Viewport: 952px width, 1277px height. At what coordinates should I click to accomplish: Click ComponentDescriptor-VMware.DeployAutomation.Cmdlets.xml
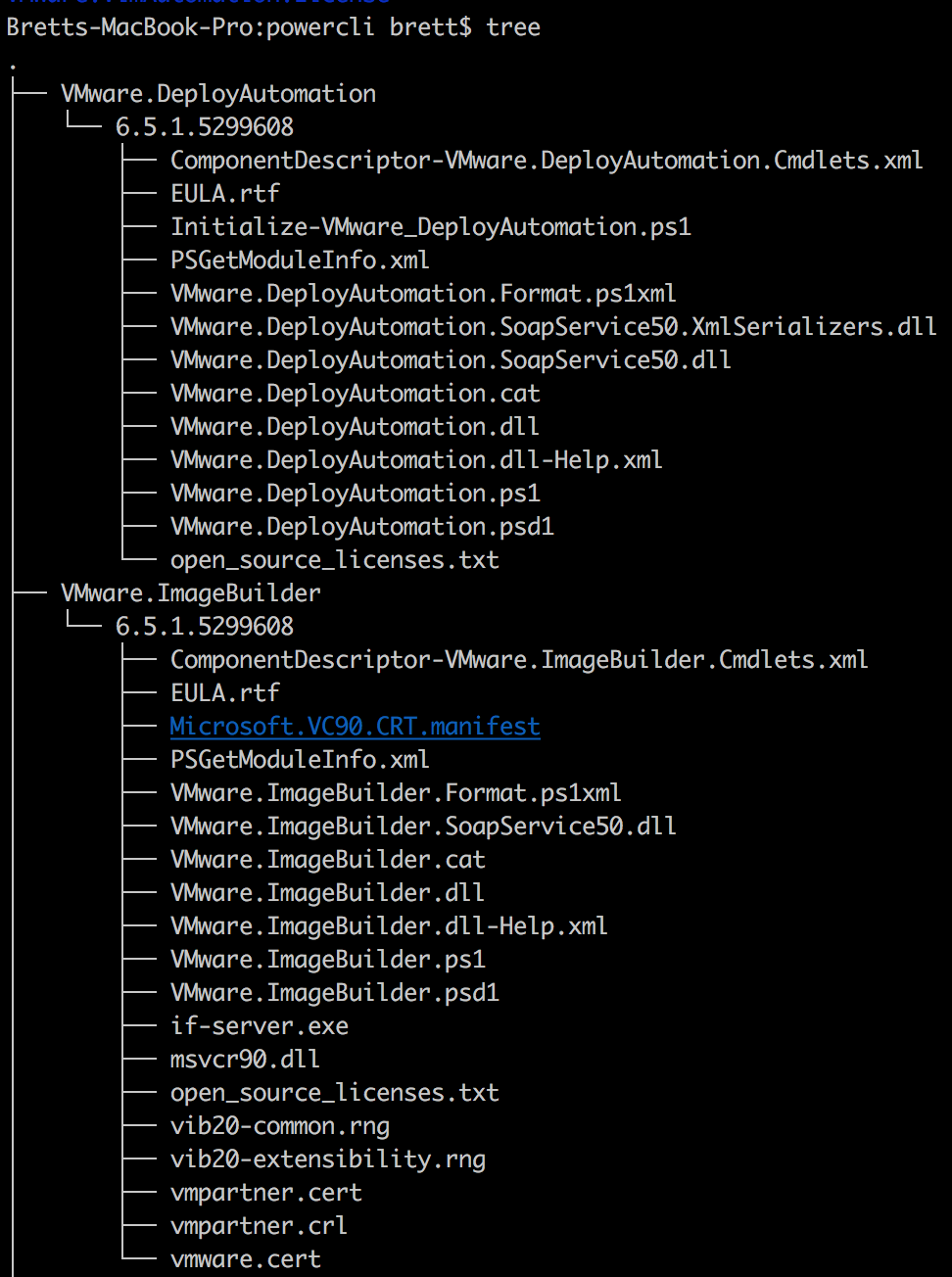[x=547, y=161]
